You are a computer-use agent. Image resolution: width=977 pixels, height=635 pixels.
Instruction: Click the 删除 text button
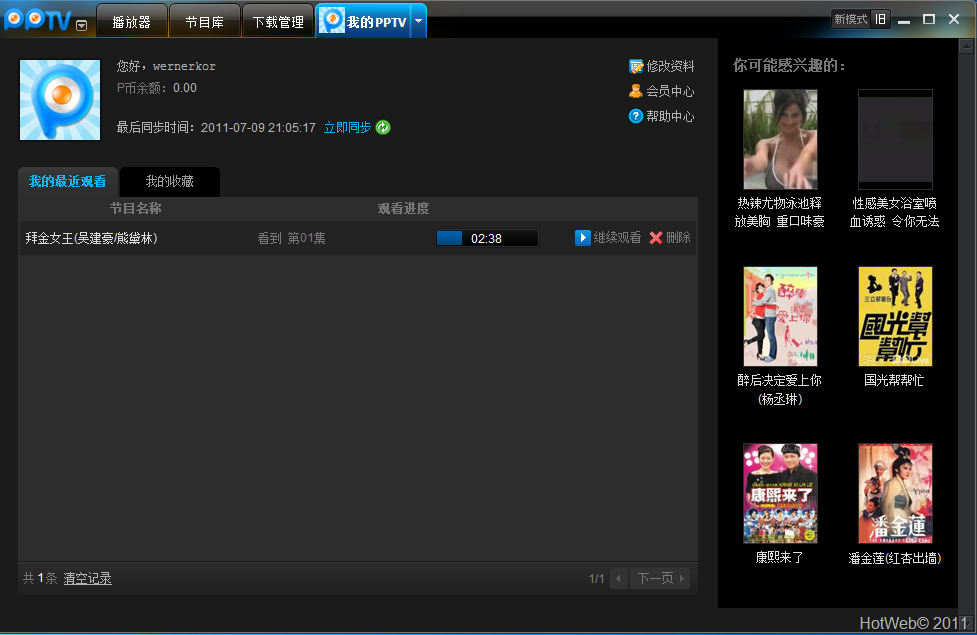pyautogui.click(x=678, y=237)
